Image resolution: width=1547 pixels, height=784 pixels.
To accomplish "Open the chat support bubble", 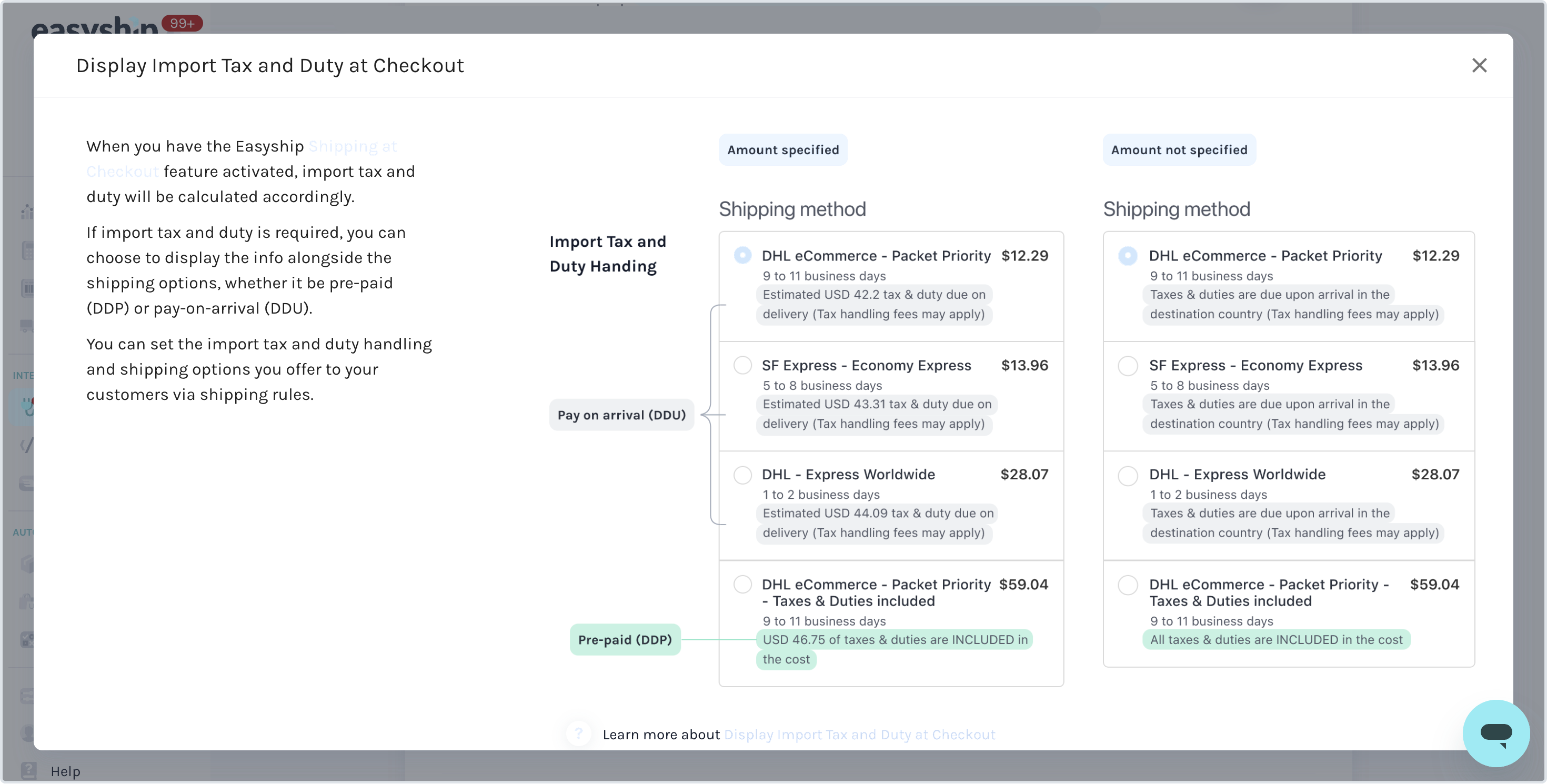I will pos(1495,733).
